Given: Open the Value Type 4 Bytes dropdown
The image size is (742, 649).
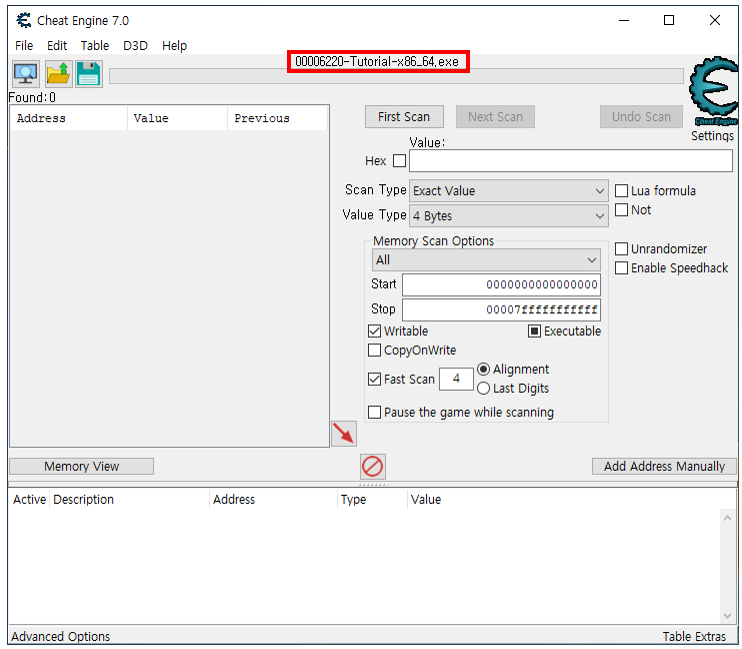Looking at the screenshot, I should click(x=509, y=216).
